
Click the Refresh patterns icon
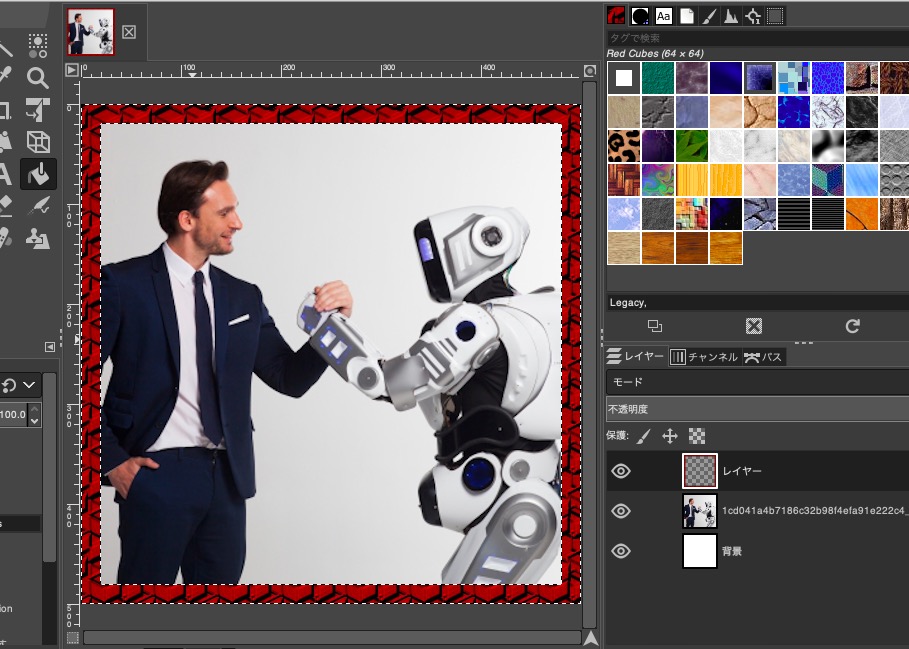[x=852, y=326]
